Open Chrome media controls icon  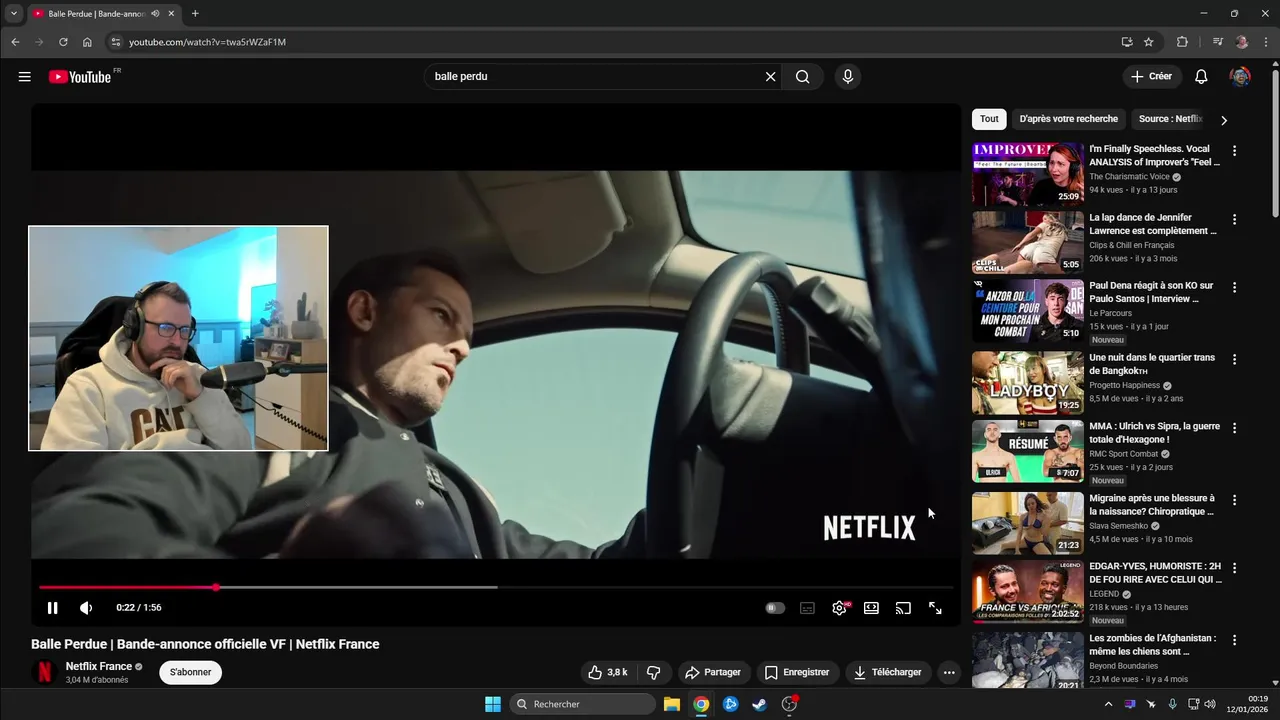[1217, 42]
